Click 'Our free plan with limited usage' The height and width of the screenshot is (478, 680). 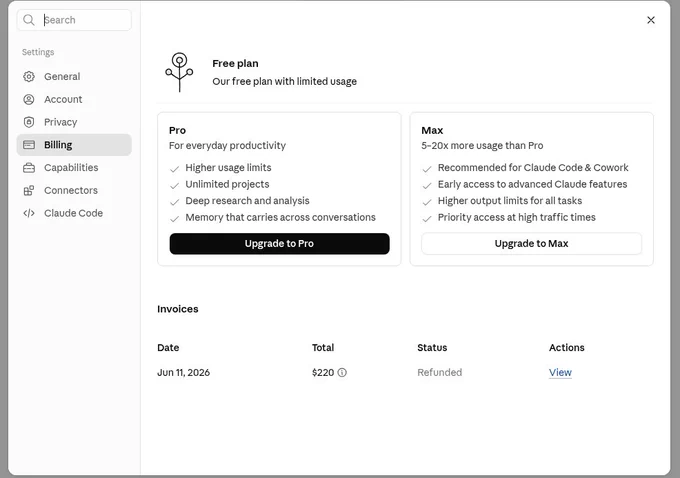pyautogui.click(x=284, y=82)
